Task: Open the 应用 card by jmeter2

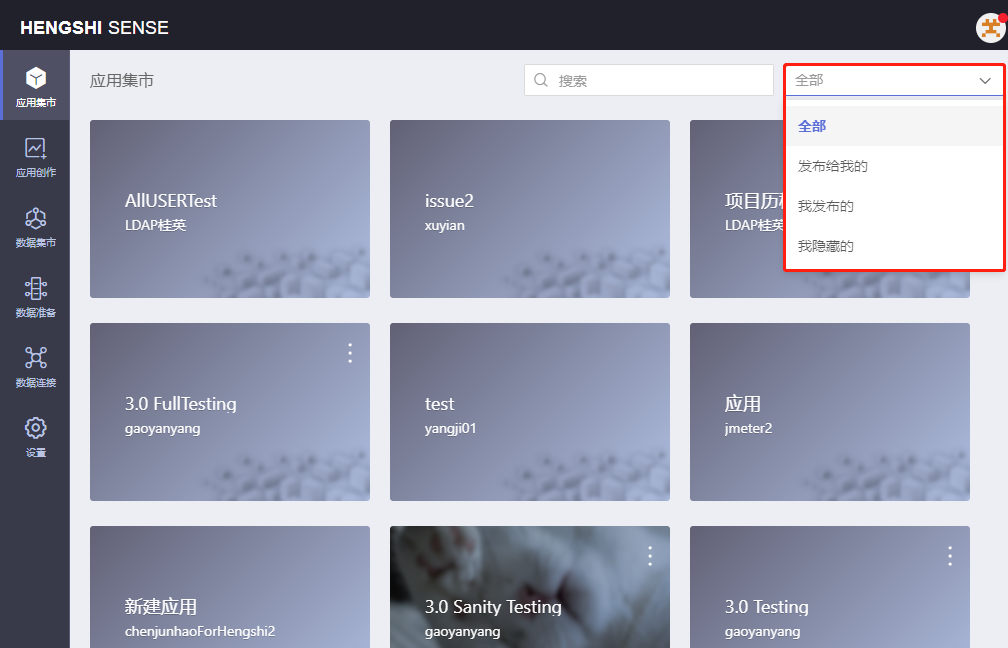Action: [830, 412]
